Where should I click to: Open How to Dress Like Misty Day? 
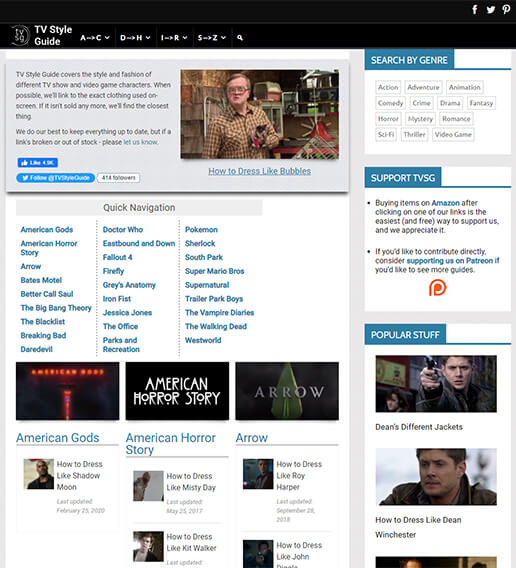click(191, 482)
